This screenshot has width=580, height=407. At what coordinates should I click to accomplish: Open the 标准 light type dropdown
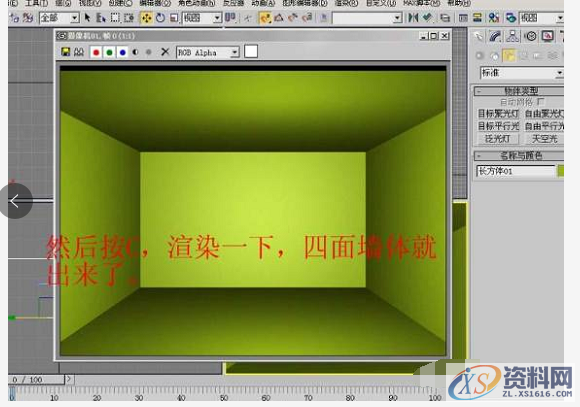tap(522, 73)
